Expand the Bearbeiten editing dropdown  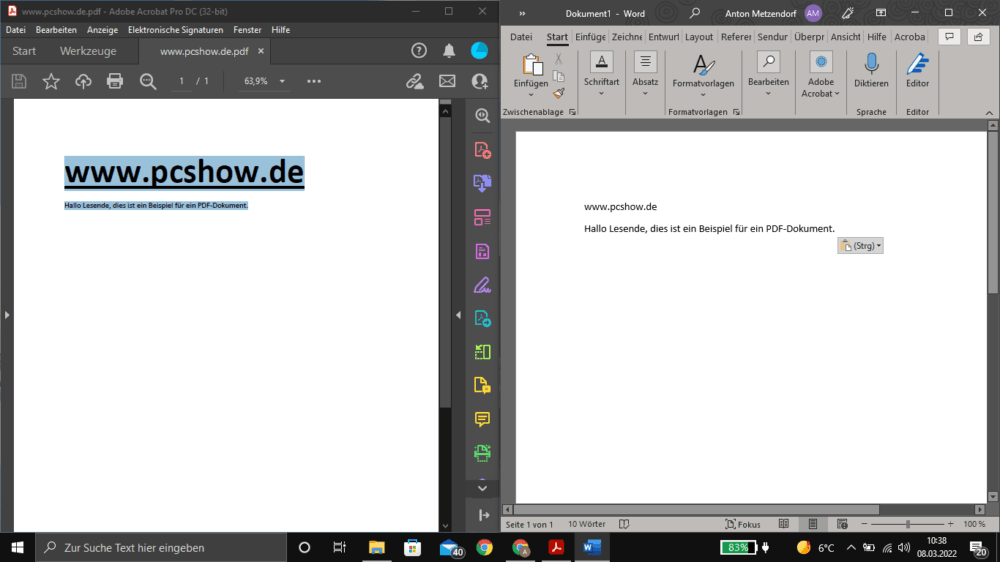pos(768,94)
